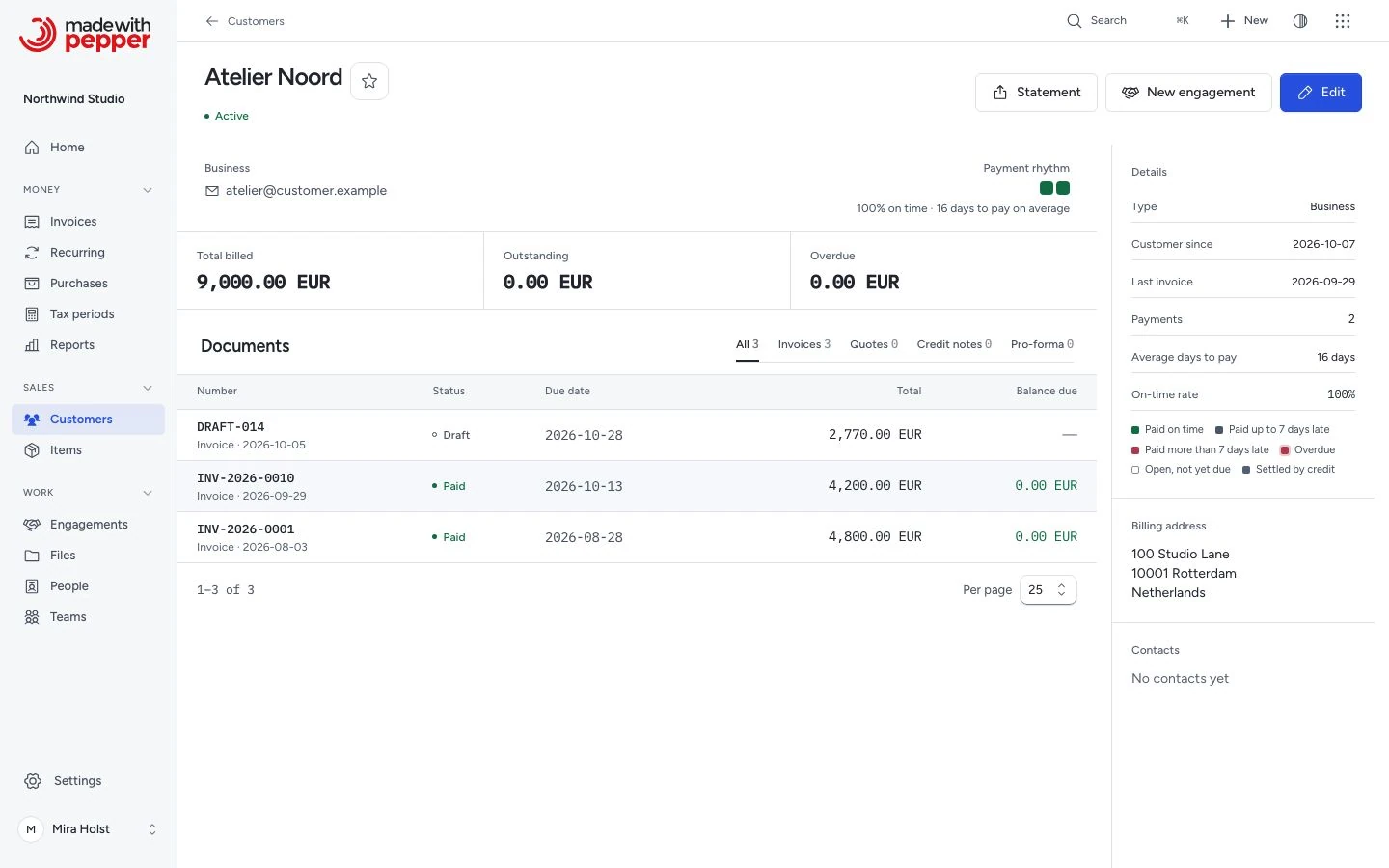
Task: Click the Customers item in sidebar
Action: point(88,420)
